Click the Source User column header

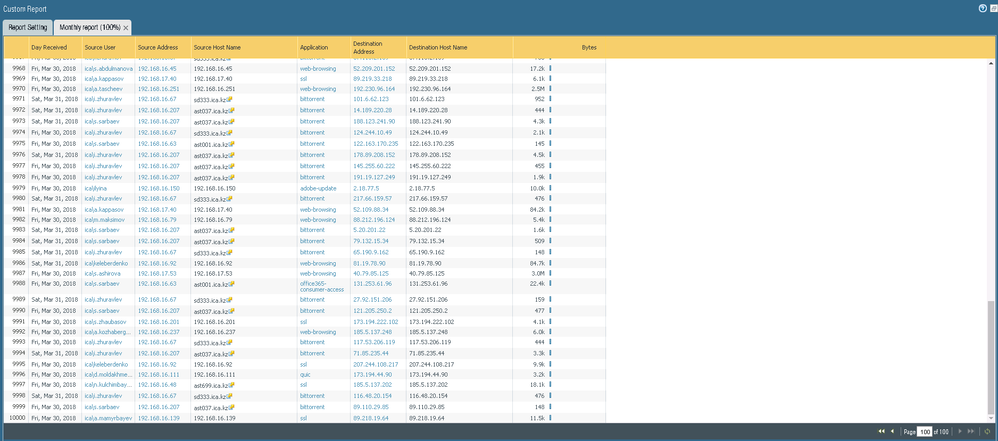click(x=102, y=47)
